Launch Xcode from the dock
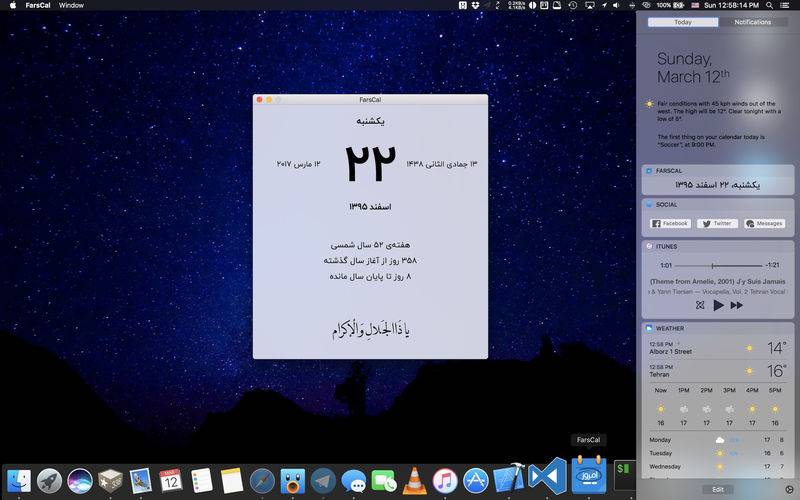800x500 pixels. click(509, 479)
